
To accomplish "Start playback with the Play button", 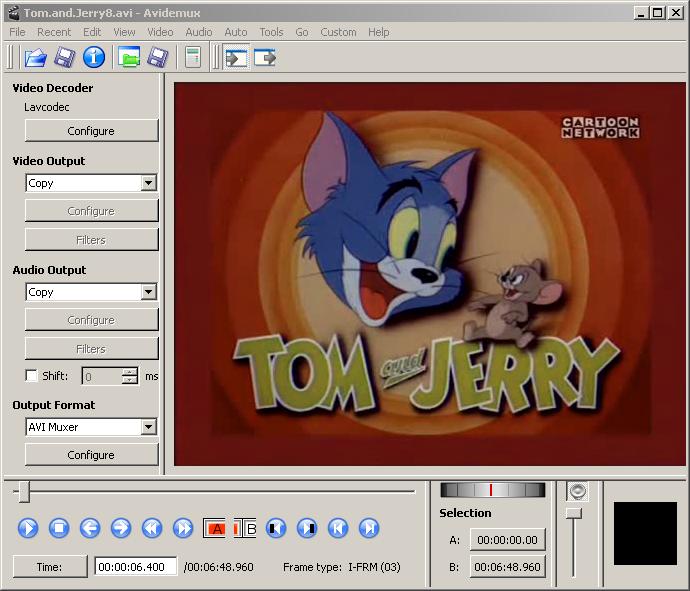I will point(28,528).
